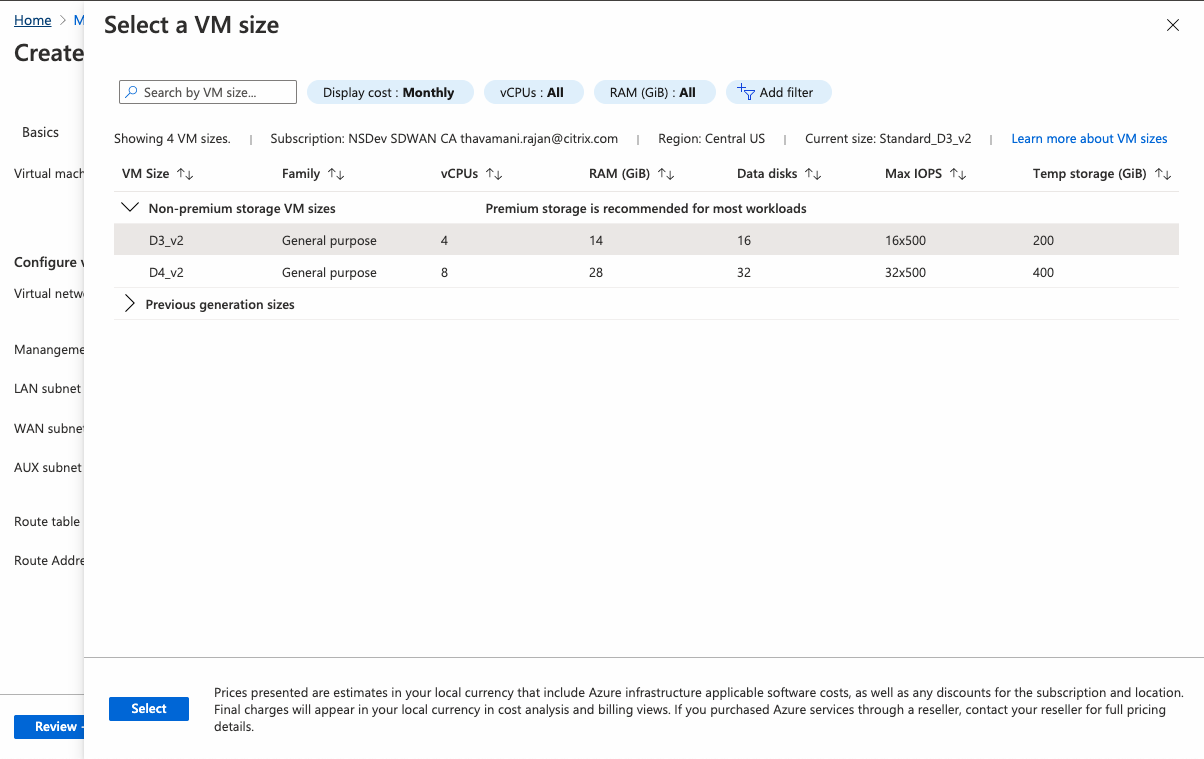Click the Subscription NSDev SDWAN text
This screenshot has width=1204, height=759.
(444, 139)
